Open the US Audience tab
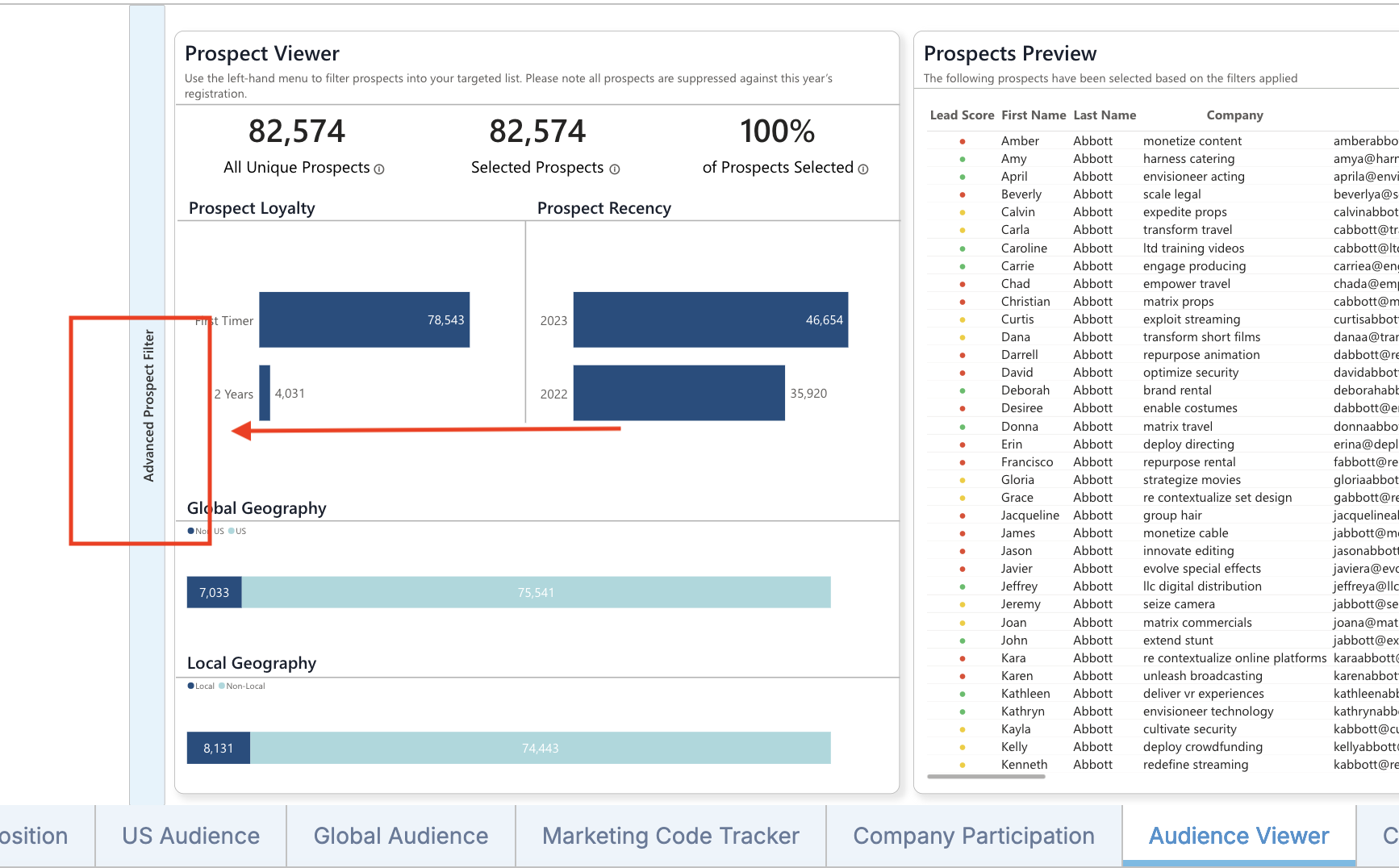Screen dimensions: 1399x868 pos(190,836)
